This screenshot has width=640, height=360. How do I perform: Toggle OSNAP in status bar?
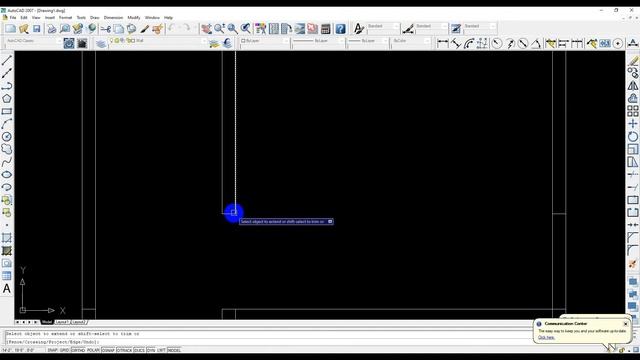click(x=108, y=350)
